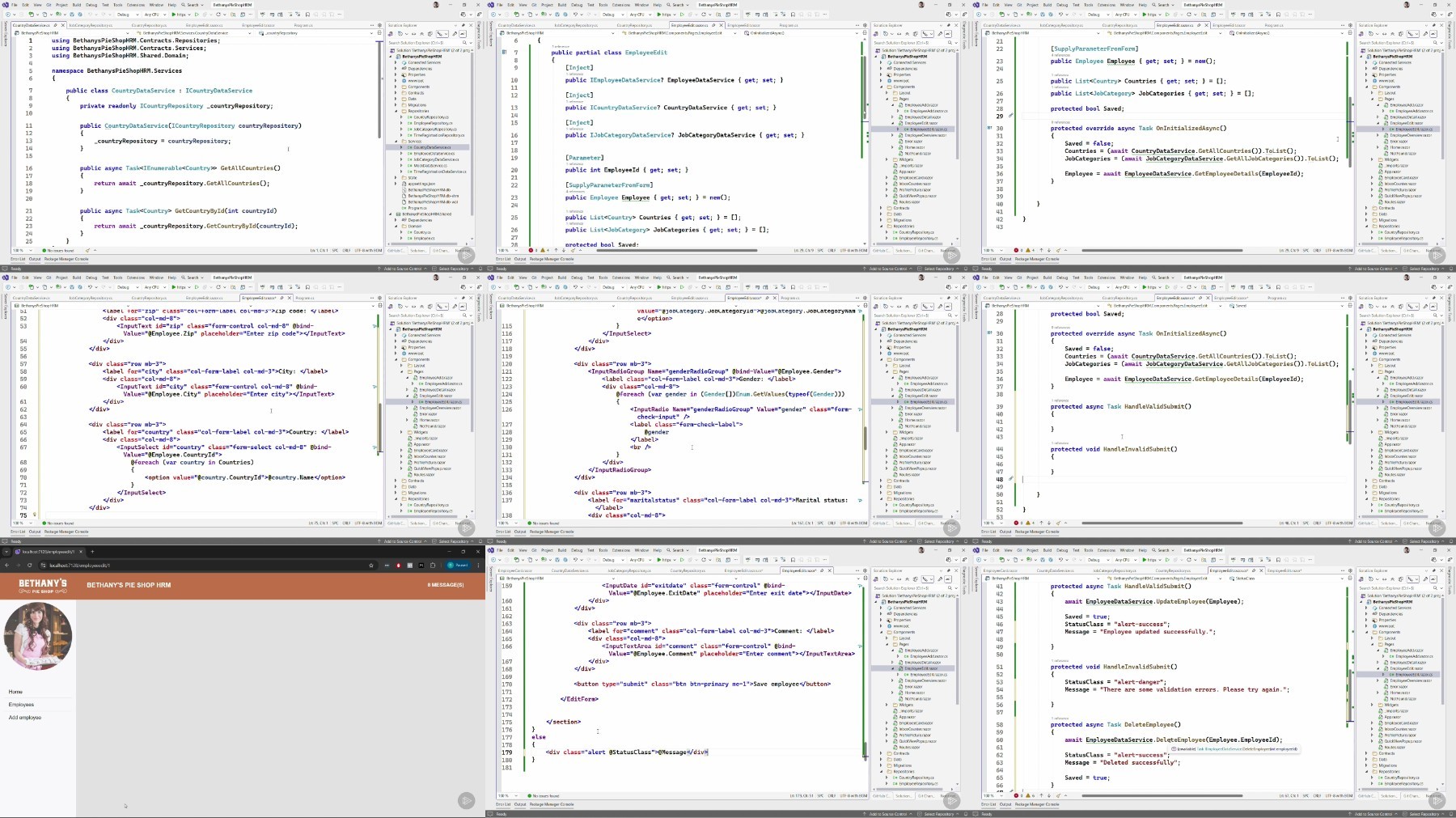
Task: Open Employees link in the browser sidebar
Action: click(21, 705)
